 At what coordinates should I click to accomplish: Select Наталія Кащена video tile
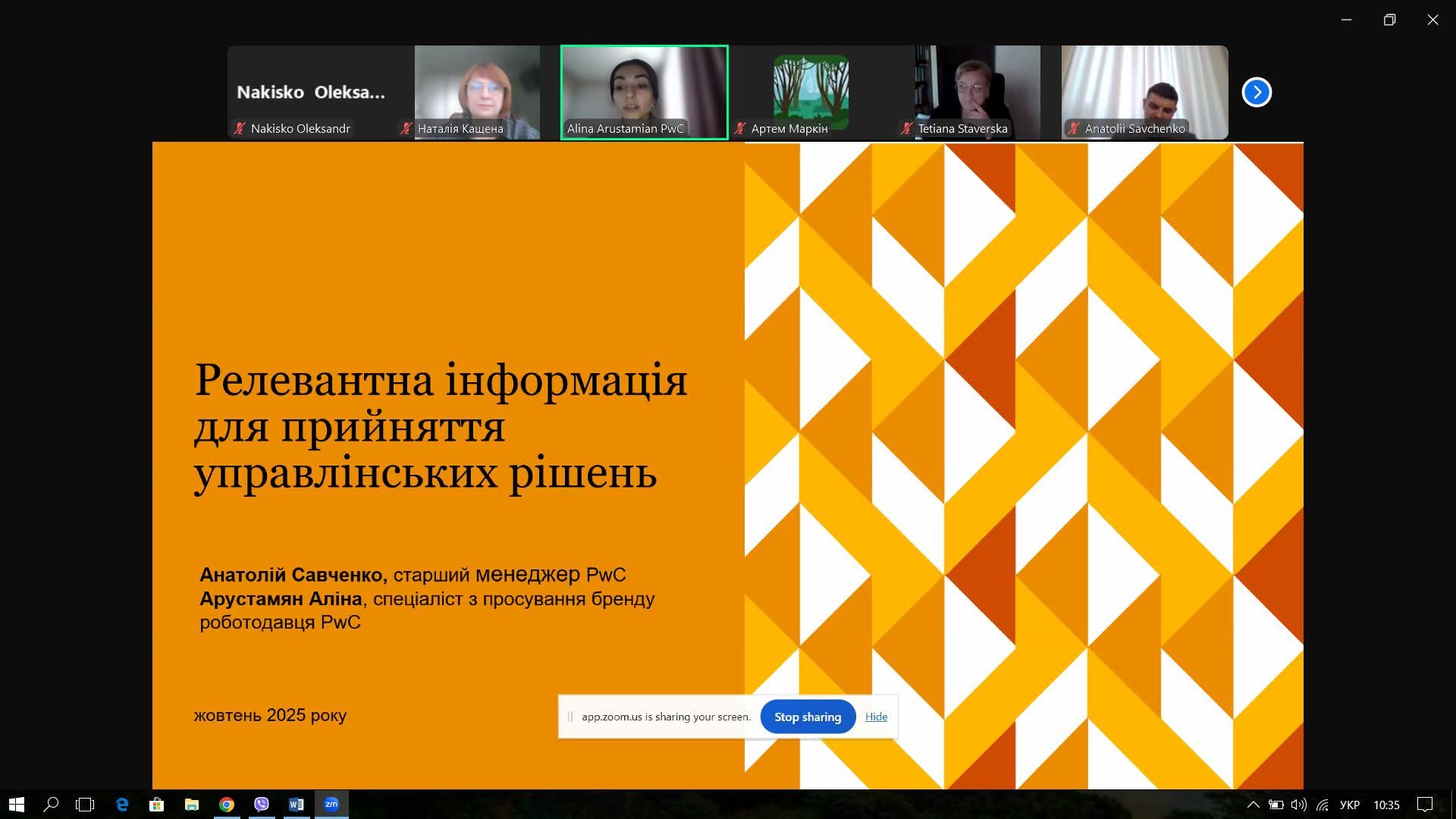(x=477, y=93)
